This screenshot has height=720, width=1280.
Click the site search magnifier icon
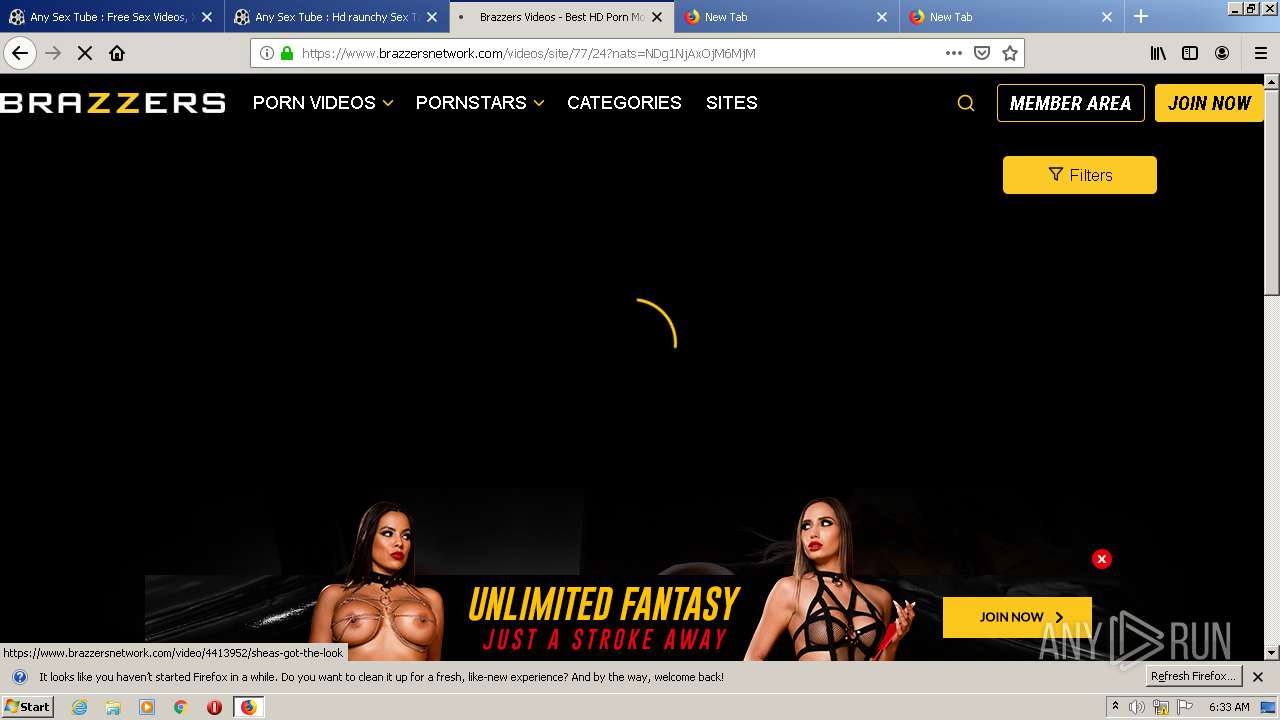coord(966,103)
